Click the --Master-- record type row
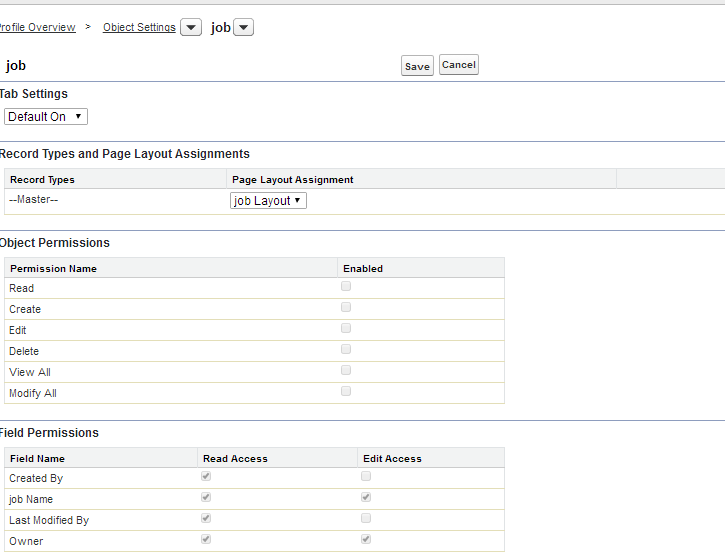The height and width of the screenshot is (554, 725). [34, 200]
